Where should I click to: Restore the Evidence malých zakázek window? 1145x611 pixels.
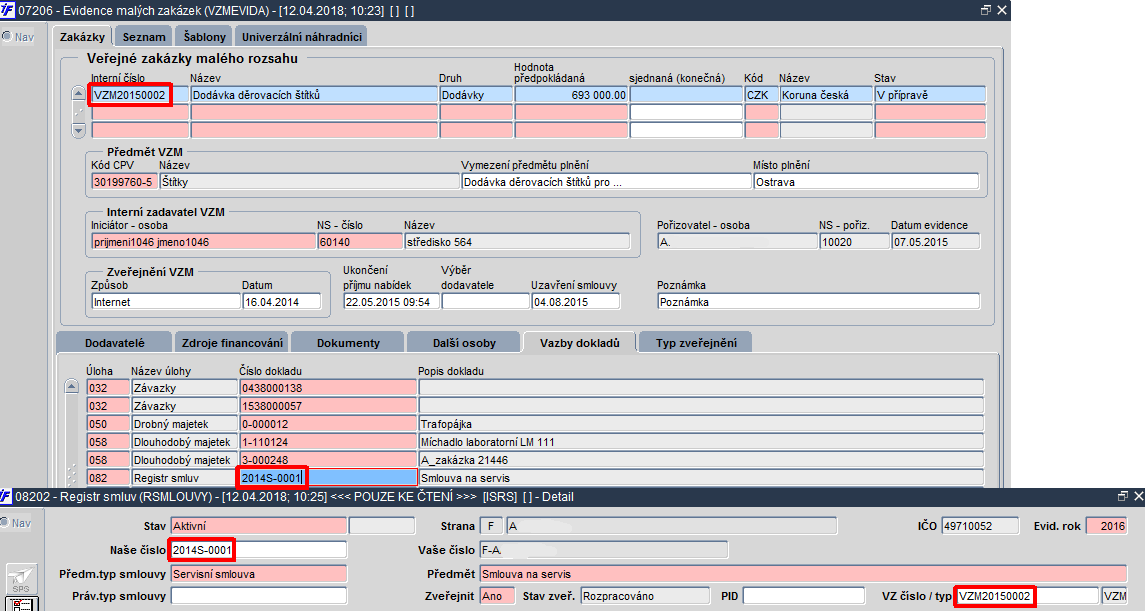pyautogui.click(x=986, y=10)
